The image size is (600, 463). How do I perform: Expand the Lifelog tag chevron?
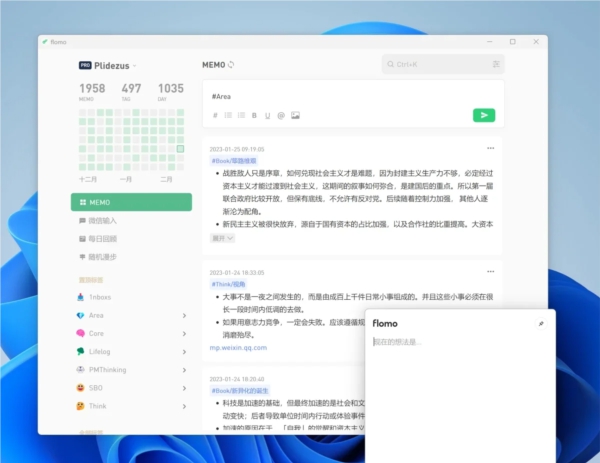pos(184,352)
